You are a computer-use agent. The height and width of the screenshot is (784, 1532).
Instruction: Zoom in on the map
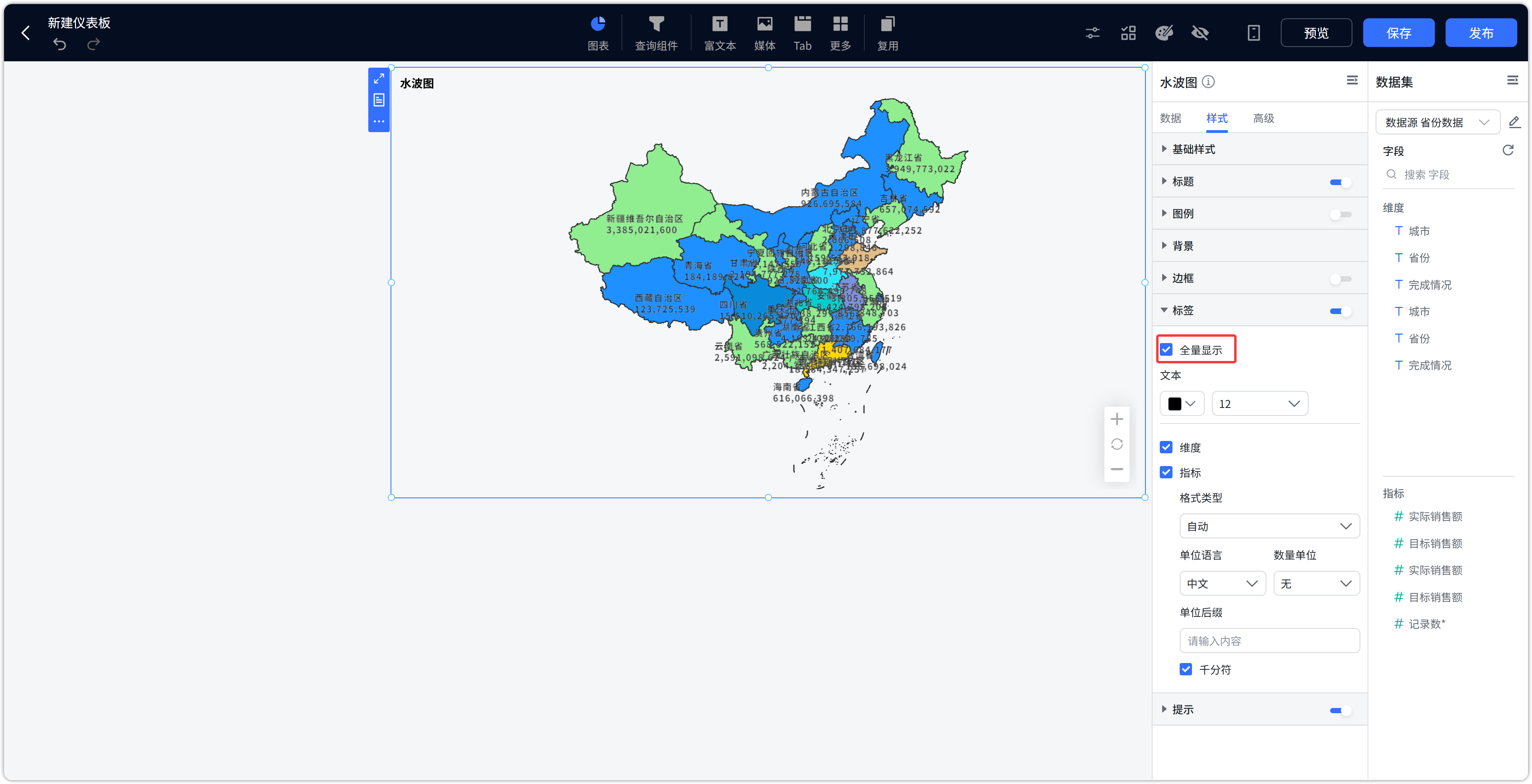coord(1117,419)
